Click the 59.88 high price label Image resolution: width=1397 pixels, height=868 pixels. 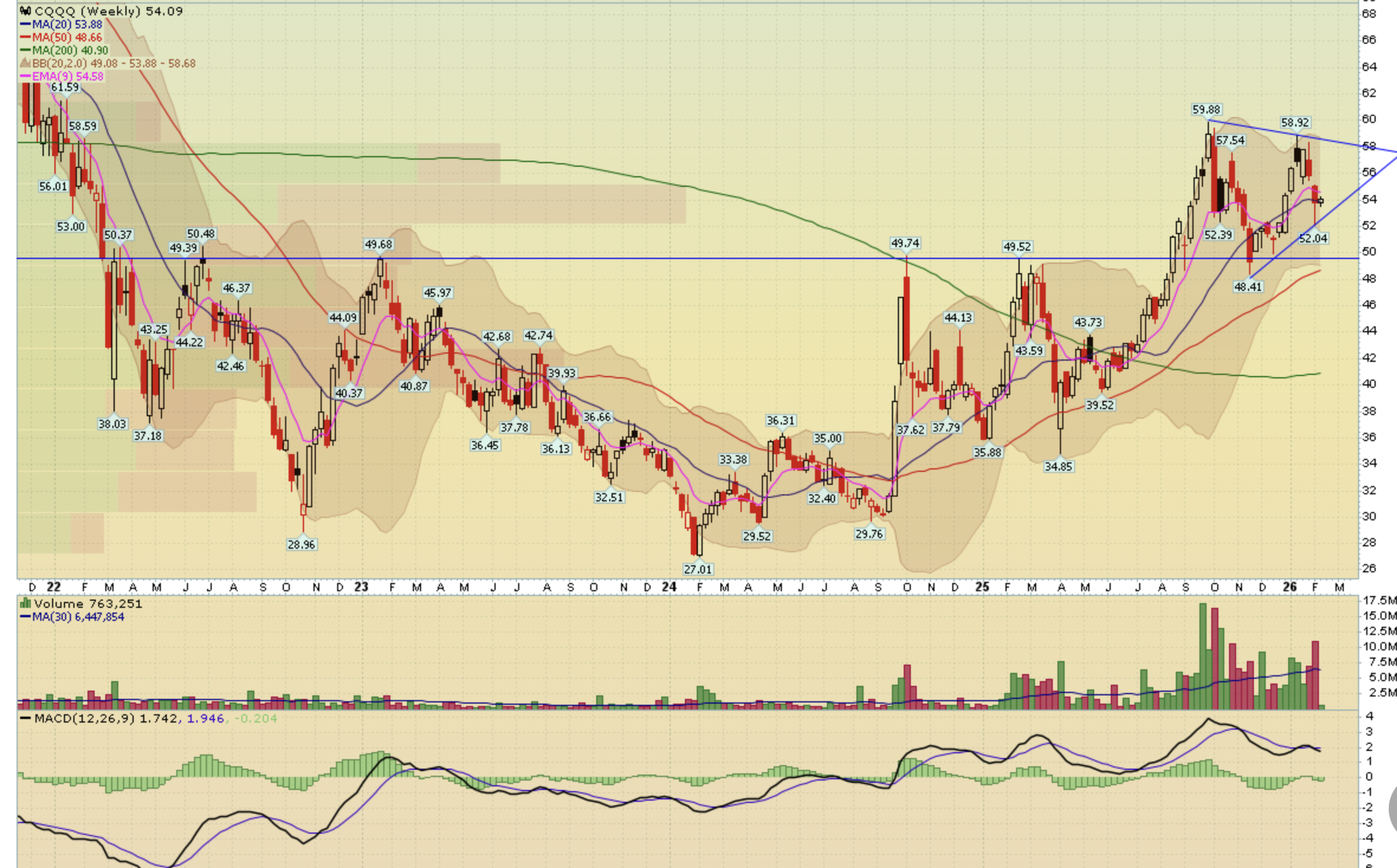click(1206, 109)
